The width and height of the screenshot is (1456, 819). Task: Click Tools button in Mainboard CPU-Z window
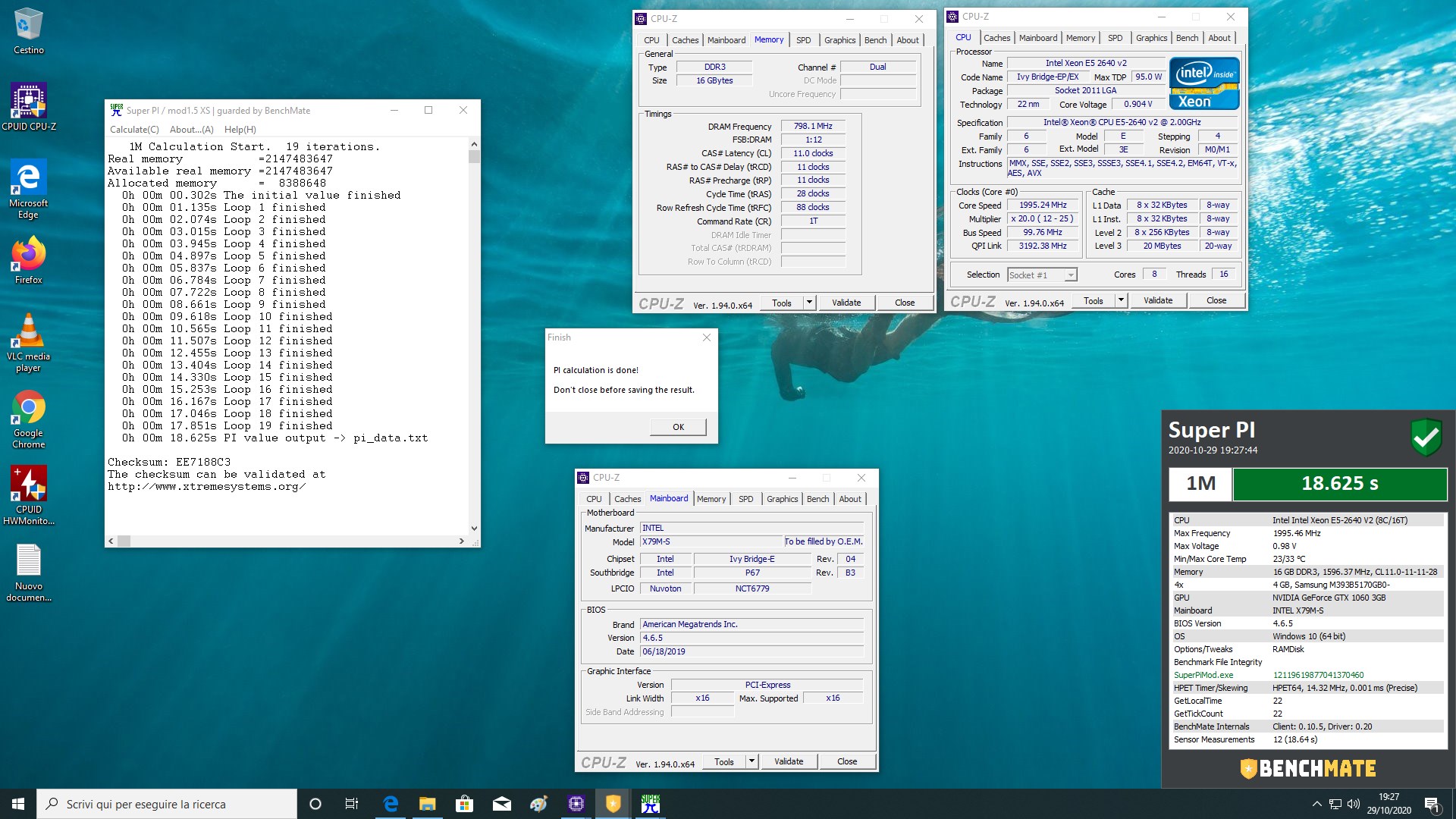[723, 761]
